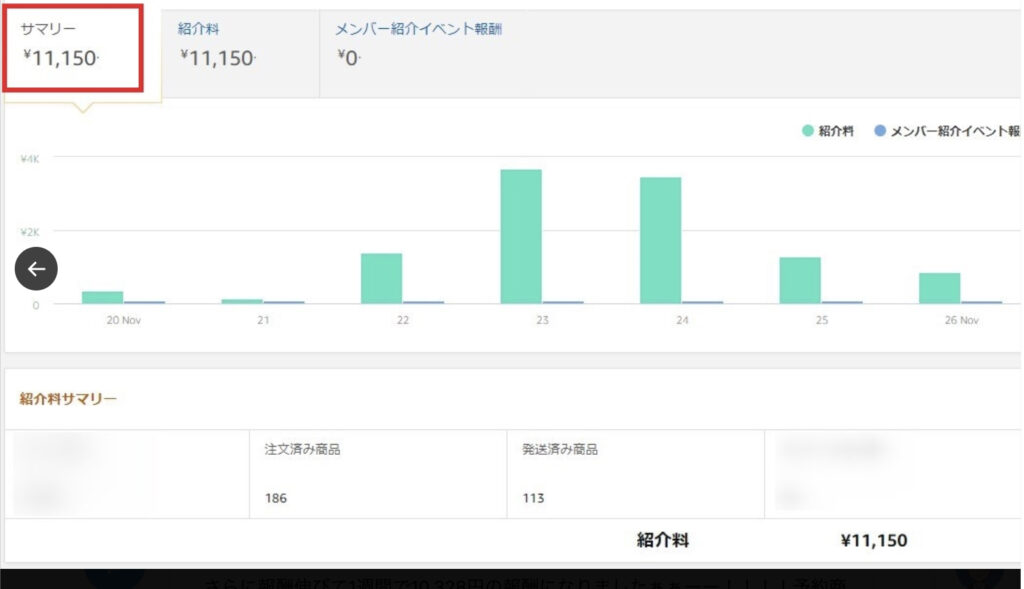Click the 注文済み商品 value 186
The height and width of the screenshot is (589, 1024).
click(276, 498)
